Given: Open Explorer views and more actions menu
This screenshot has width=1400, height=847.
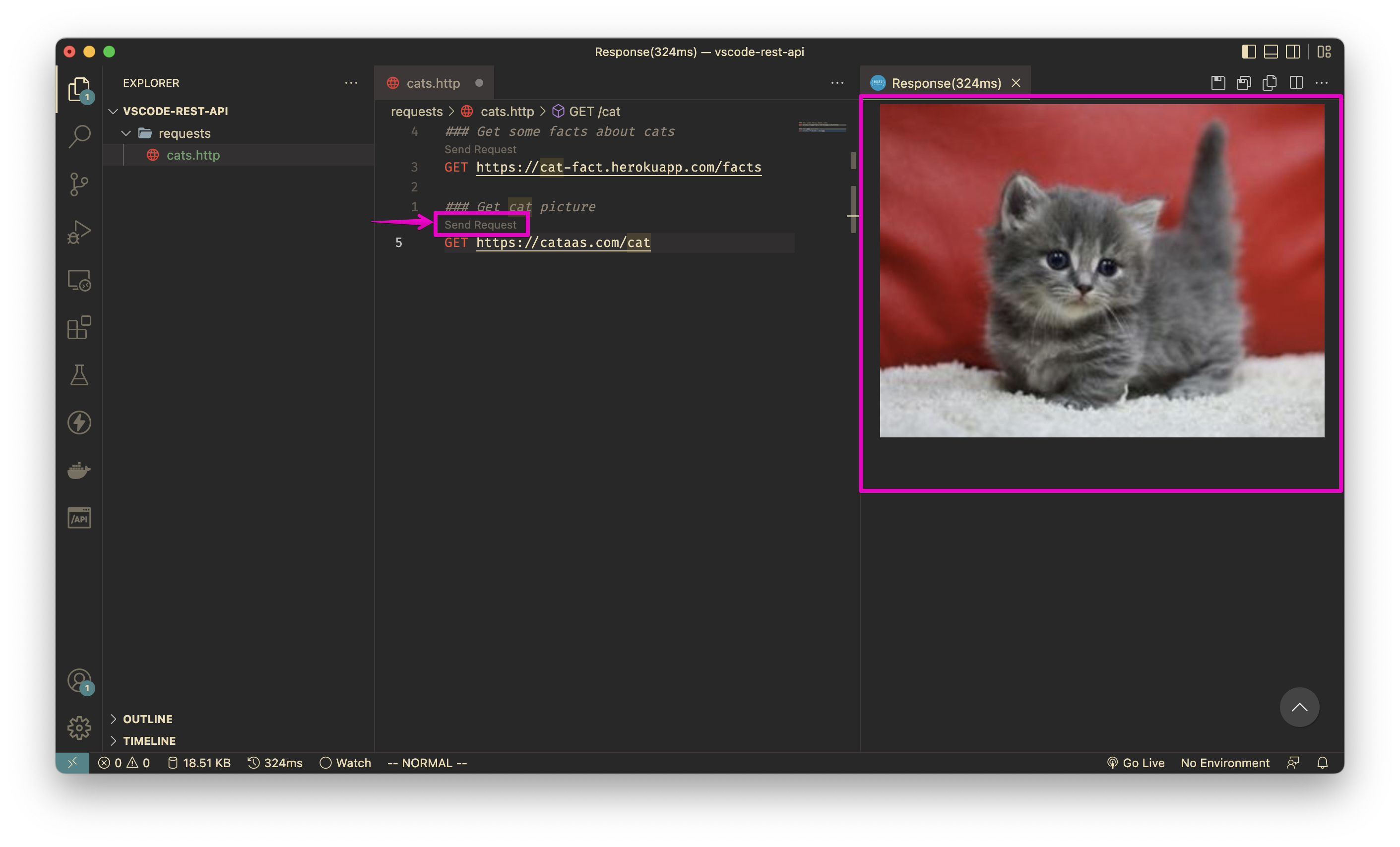Looking at the screenshot, I should pyautogui.click(x=351, y=83).
